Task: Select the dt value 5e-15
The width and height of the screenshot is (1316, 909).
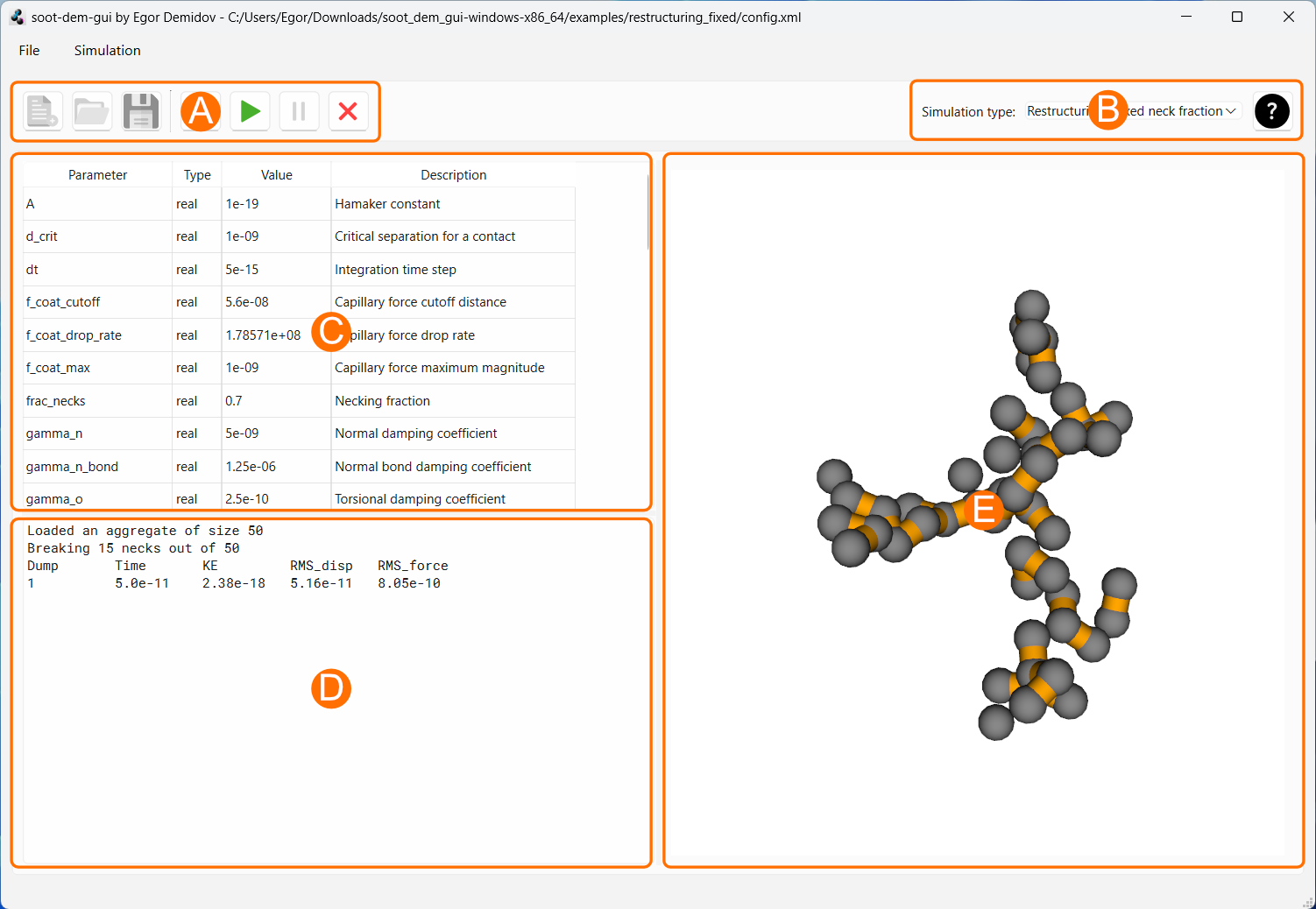Action: coord(277,270)
